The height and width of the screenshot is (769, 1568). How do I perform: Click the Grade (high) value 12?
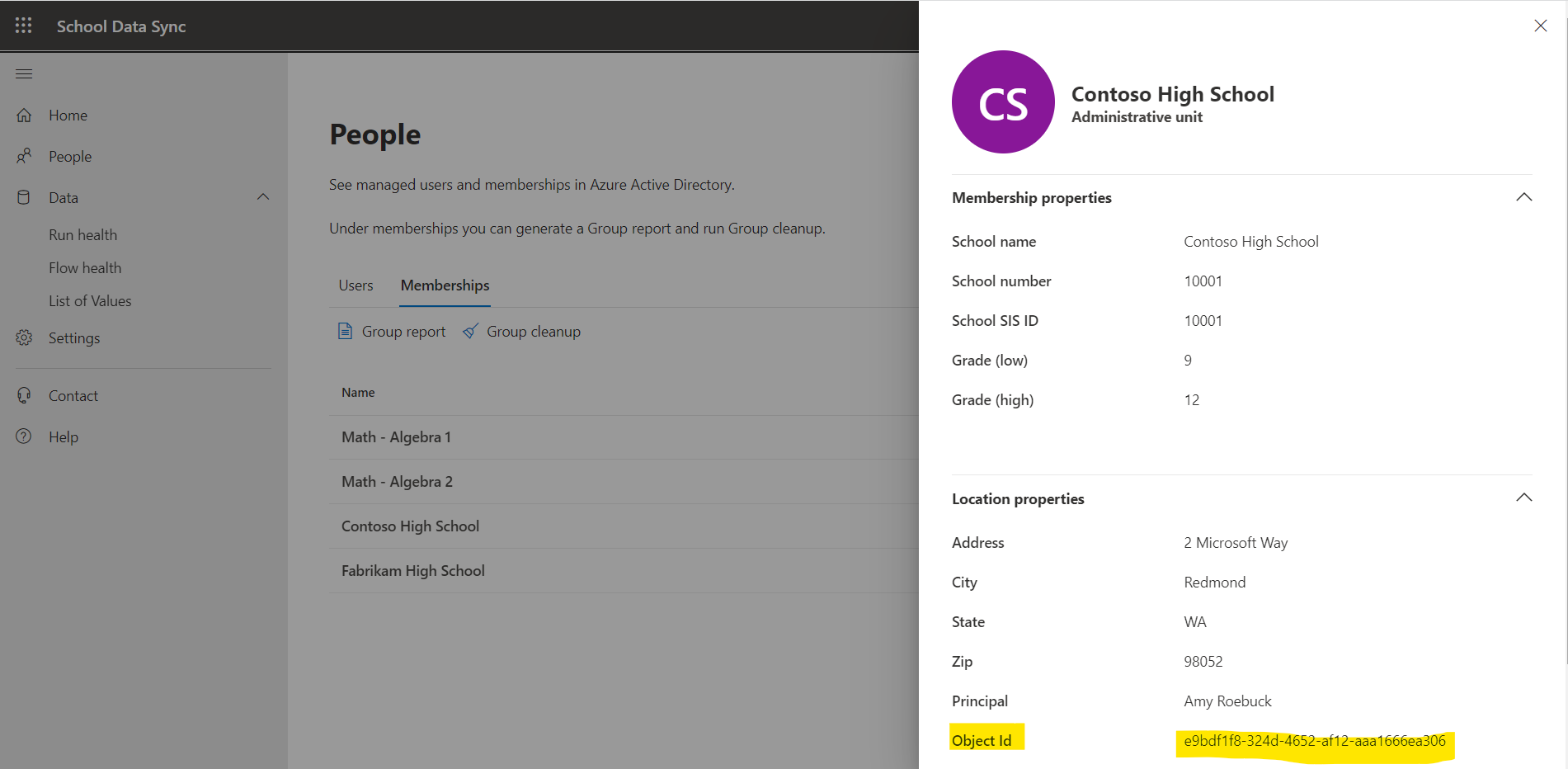(1191, 399)
